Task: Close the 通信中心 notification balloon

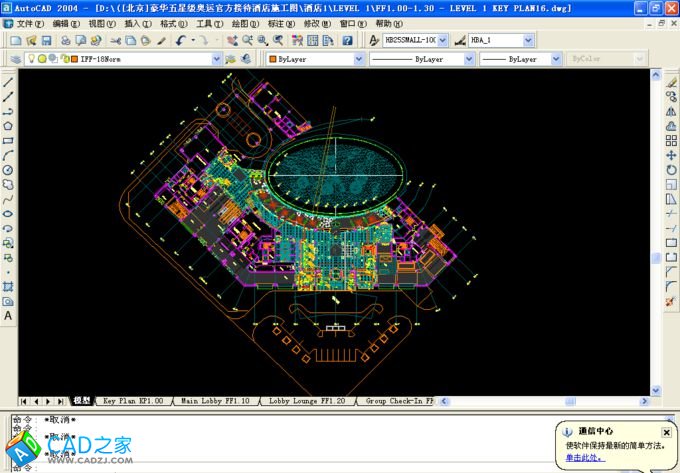Action: [x=667, y=432]
